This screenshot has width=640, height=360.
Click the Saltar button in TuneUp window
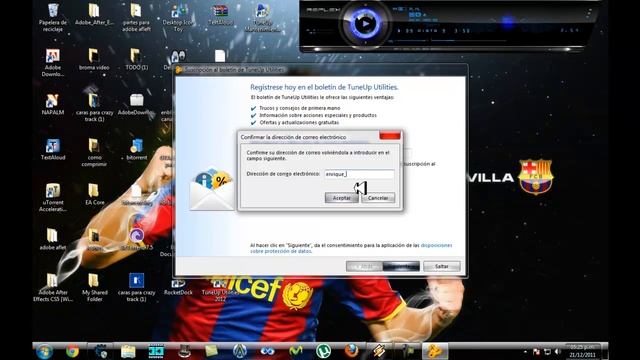[442, 267]
